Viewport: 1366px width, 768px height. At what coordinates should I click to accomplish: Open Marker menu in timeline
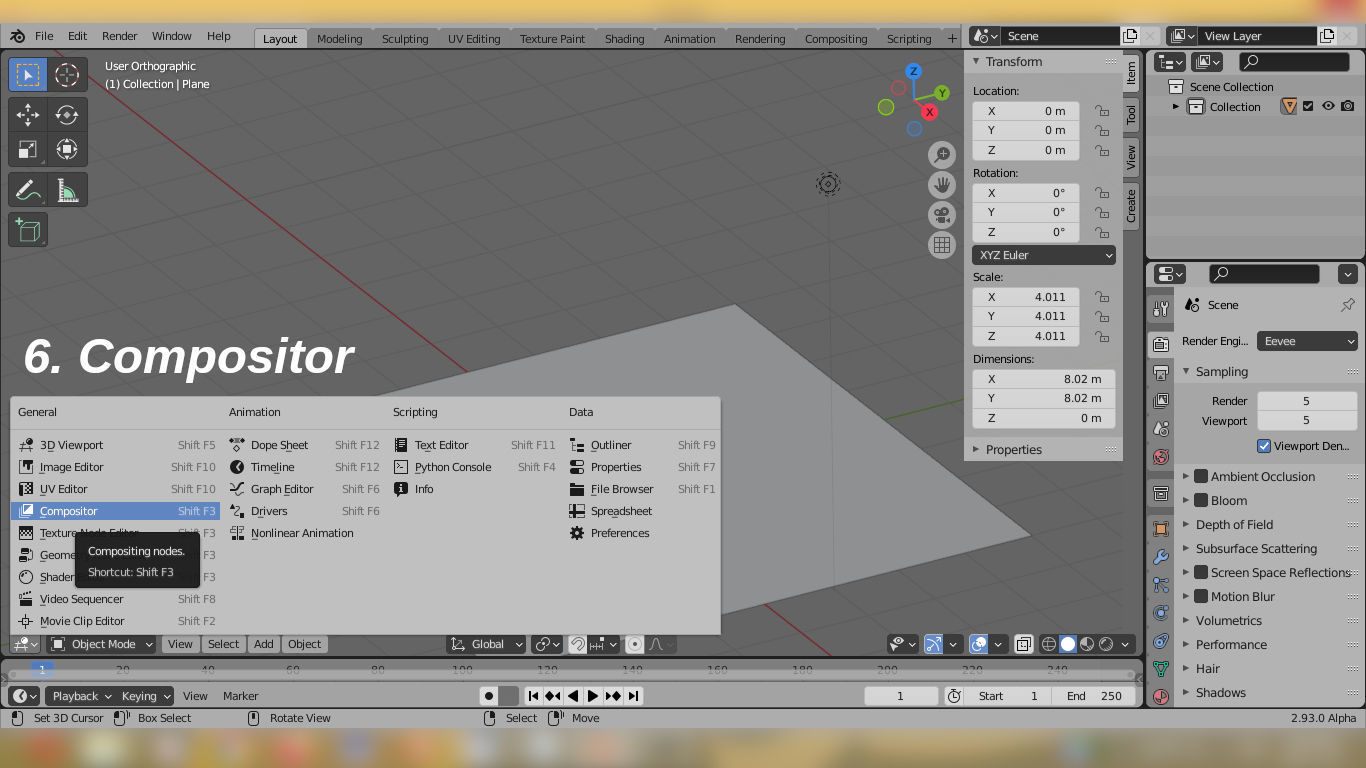coord(240,696)
